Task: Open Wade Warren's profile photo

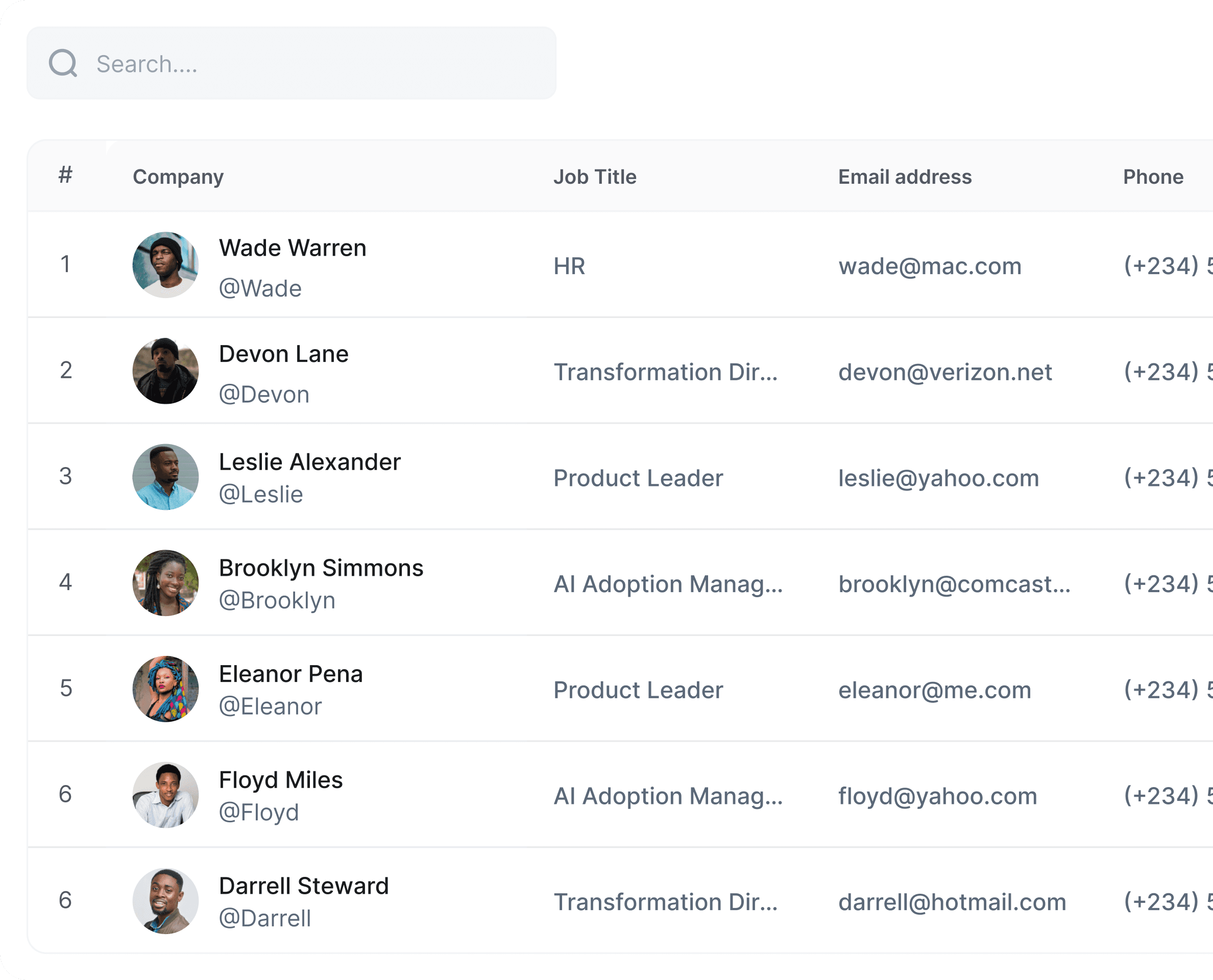Action: [x=165, y=265]
